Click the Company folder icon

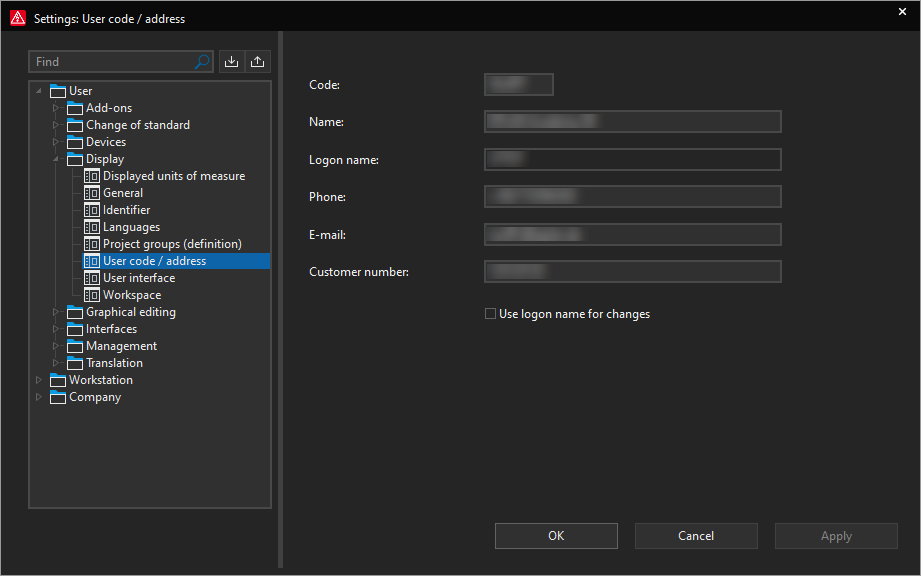[x=58, y=397]
